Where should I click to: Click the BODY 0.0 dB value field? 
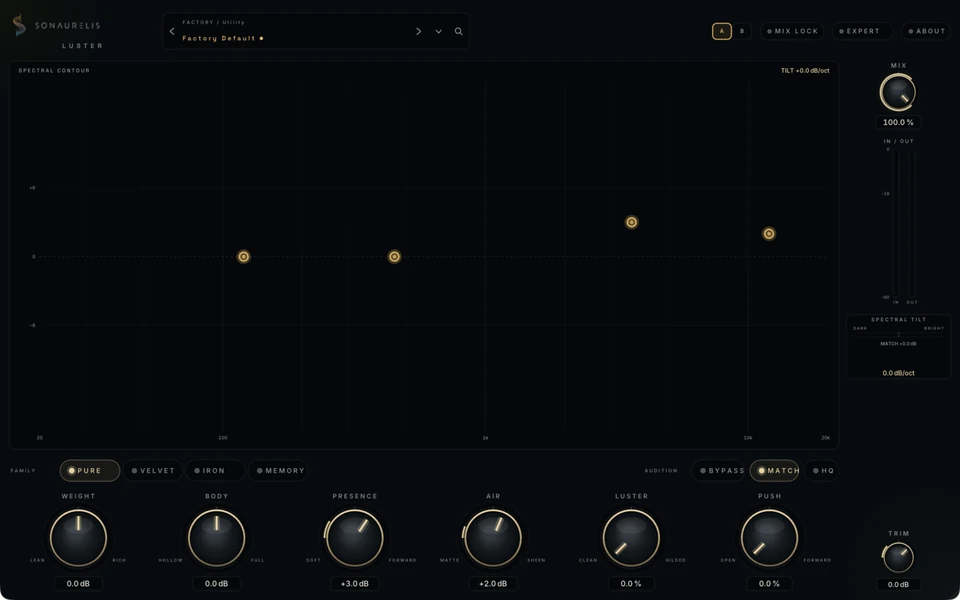point(217,583)
